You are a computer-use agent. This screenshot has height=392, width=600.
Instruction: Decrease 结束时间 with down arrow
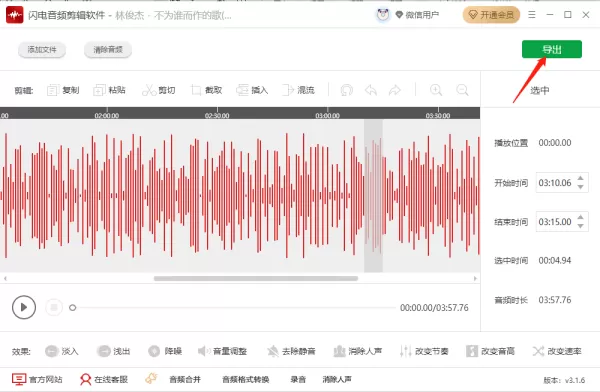point(581,226)
